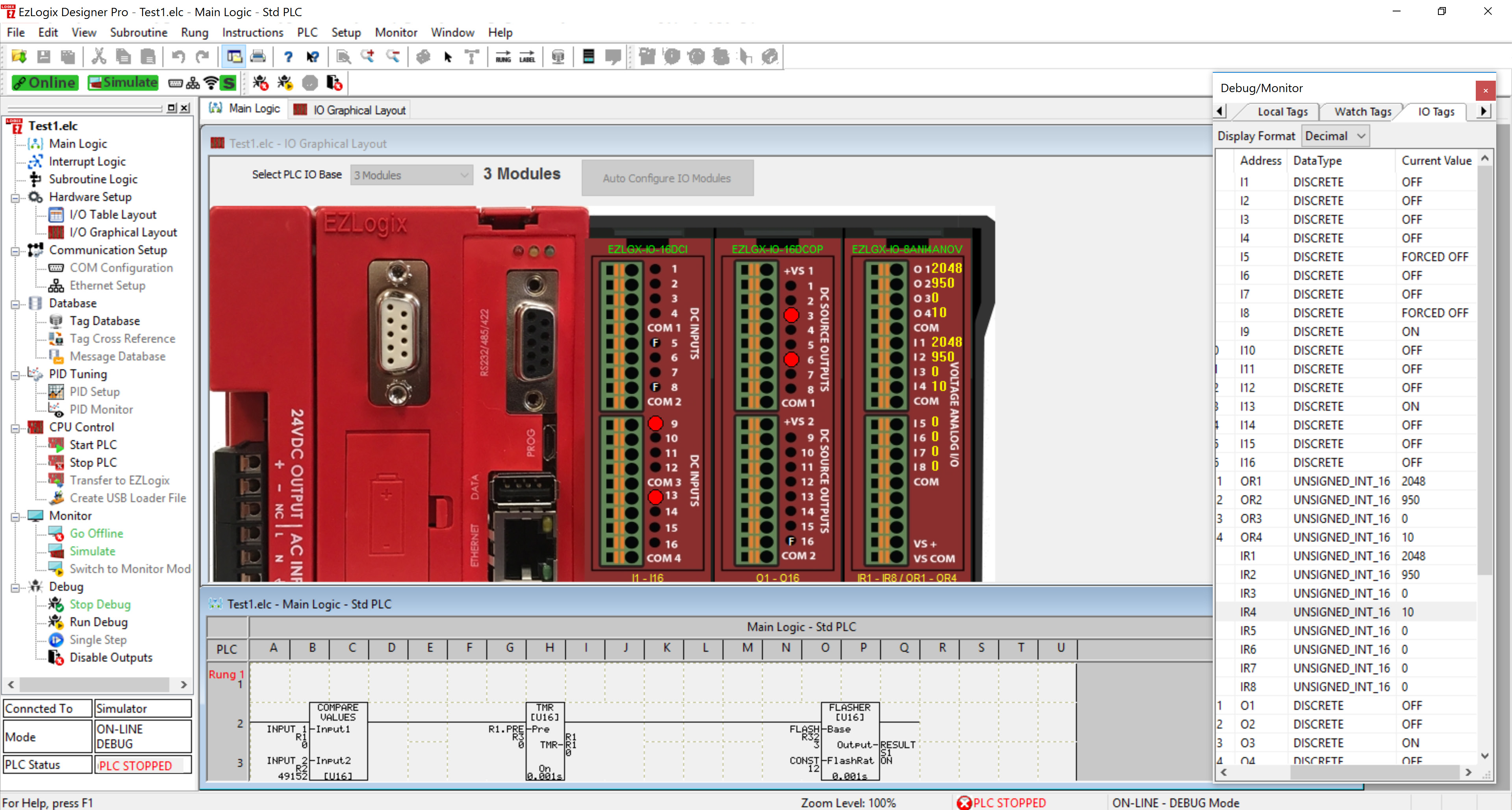The height and width of the screenshot is (810, 1512).
Task: Click the Go To Label toolbar icon
Action: click(527, 57)
